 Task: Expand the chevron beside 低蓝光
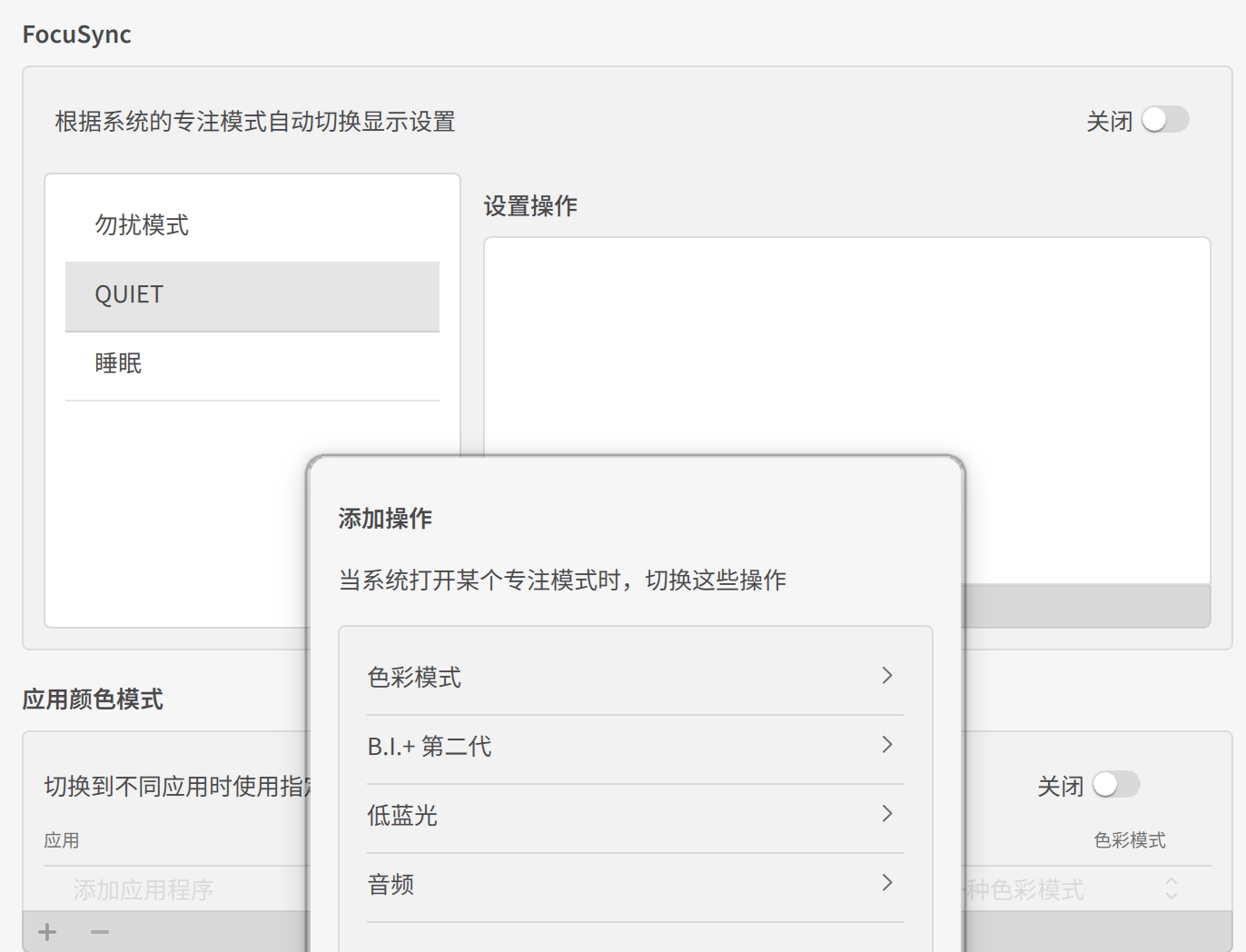click(887, 813)
